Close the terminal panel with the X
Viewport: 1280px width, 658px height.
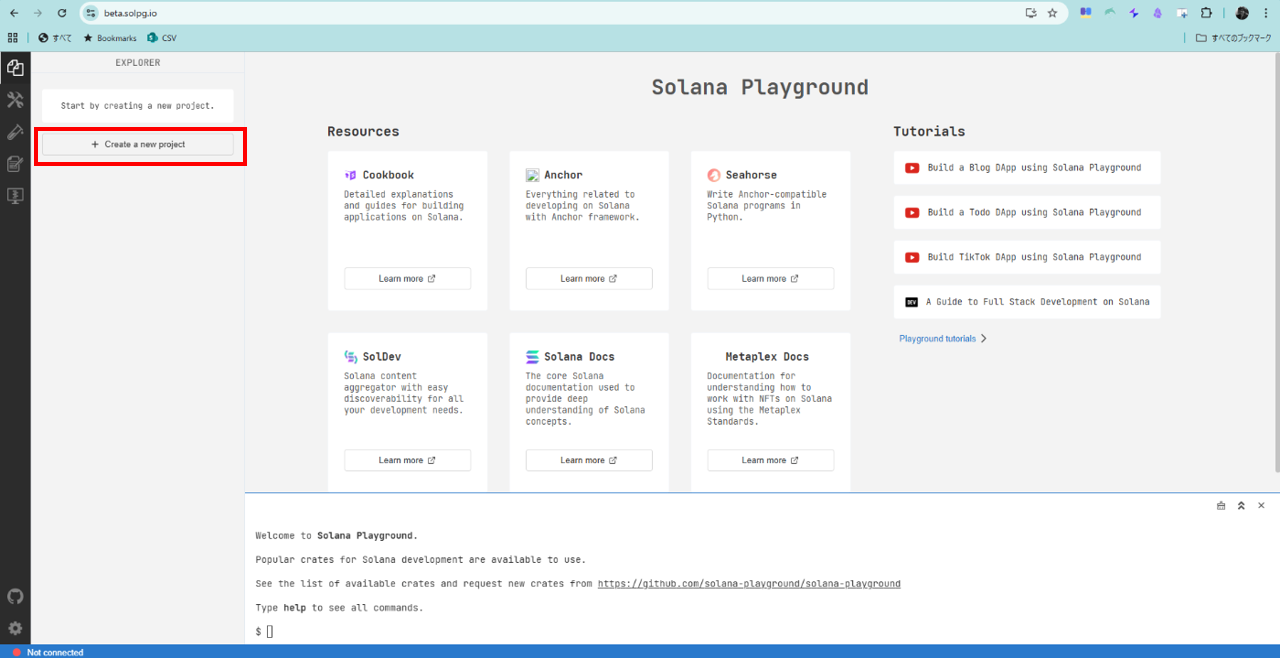click(1261, 506)
